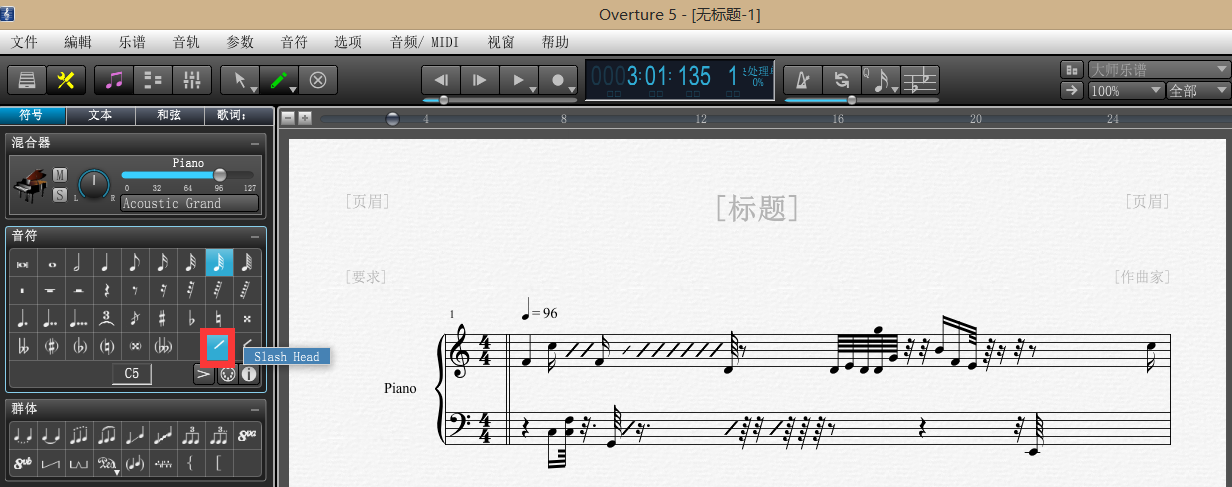The width and height of the screenshot is (1232, 487).
Task: Select the sharp accidental in palette
Action: (x=162, y=319)
